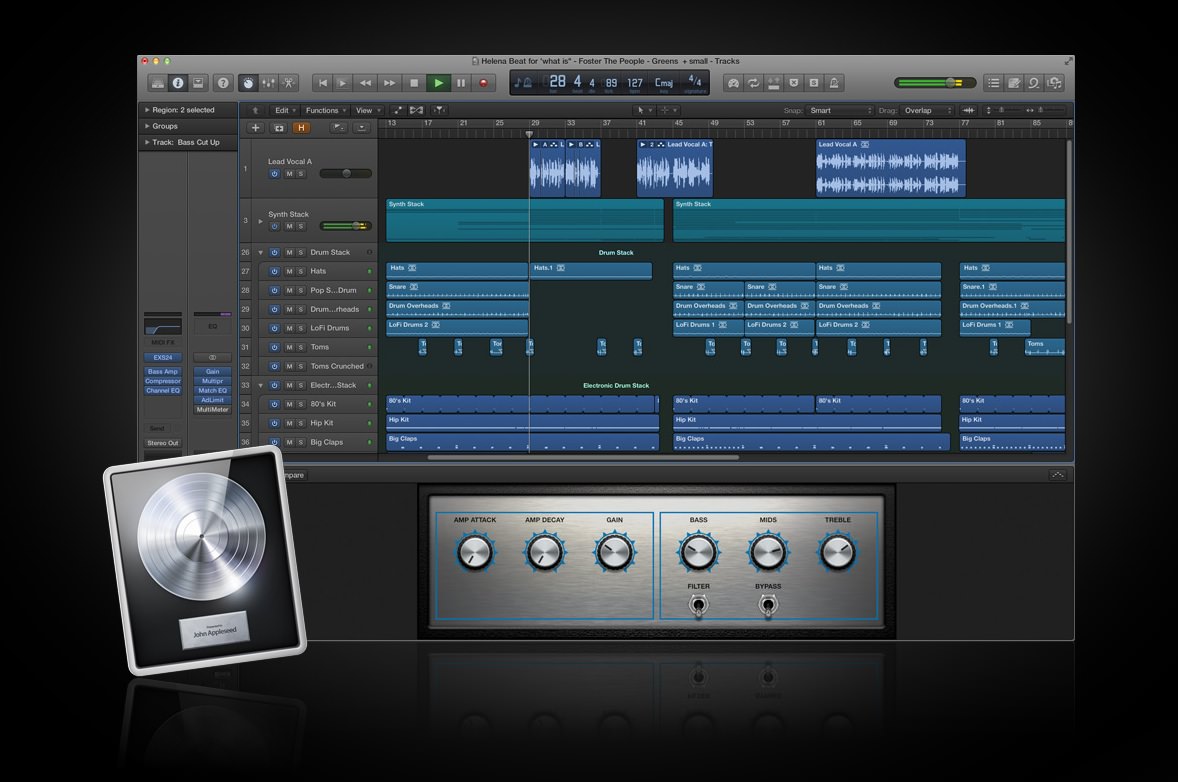Solo the Hip Kit track
The image size is (1178, 782).
tap(301, 423)
